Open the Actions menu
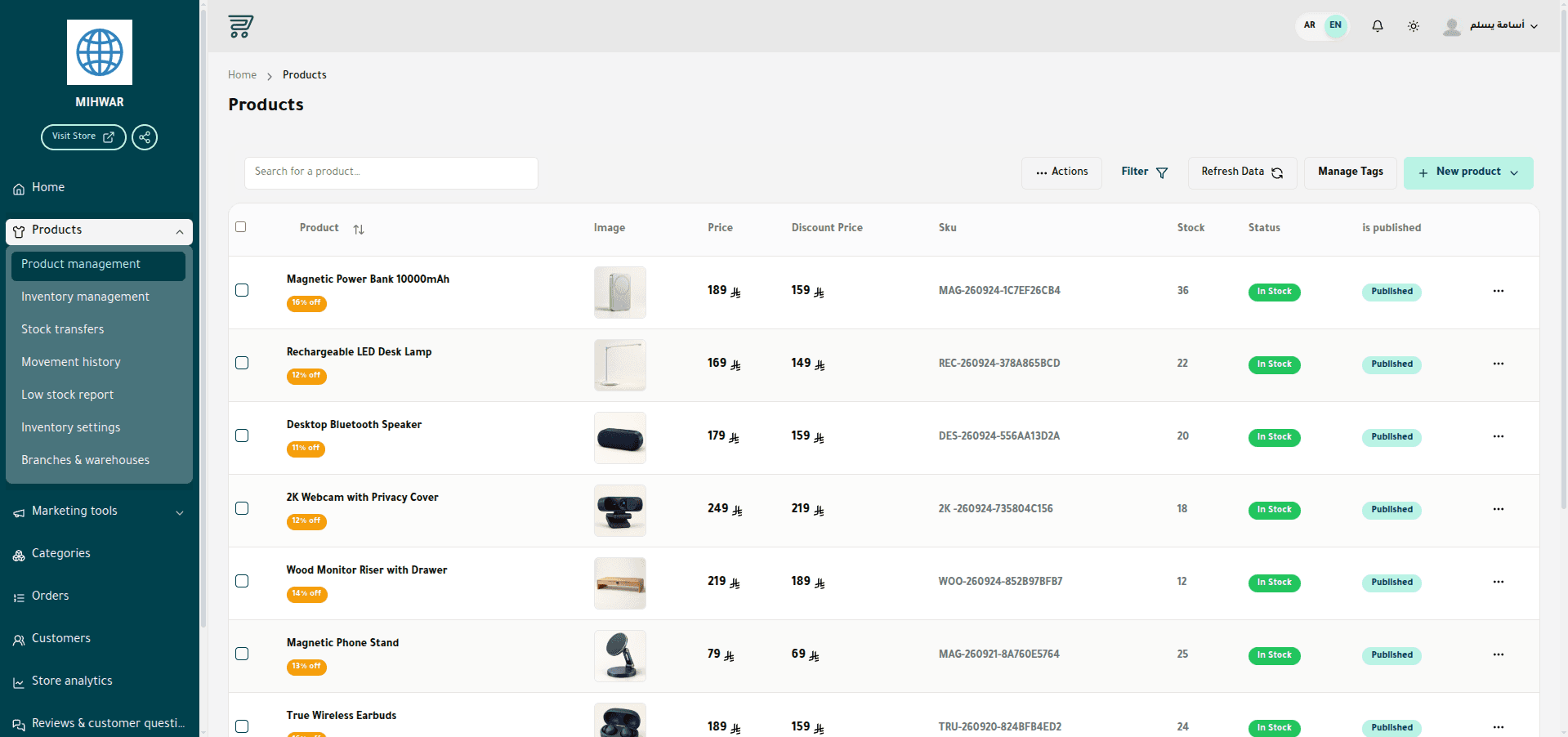1568x737 pixels. 1061,172
